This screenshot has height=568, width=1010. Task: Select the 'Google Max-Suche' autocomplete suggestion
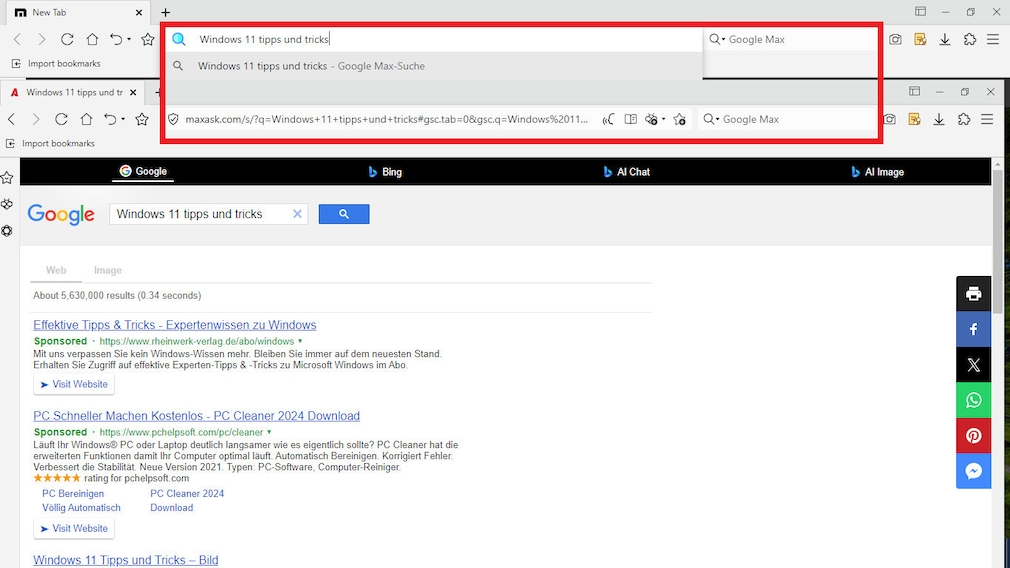tap(311, 66)
